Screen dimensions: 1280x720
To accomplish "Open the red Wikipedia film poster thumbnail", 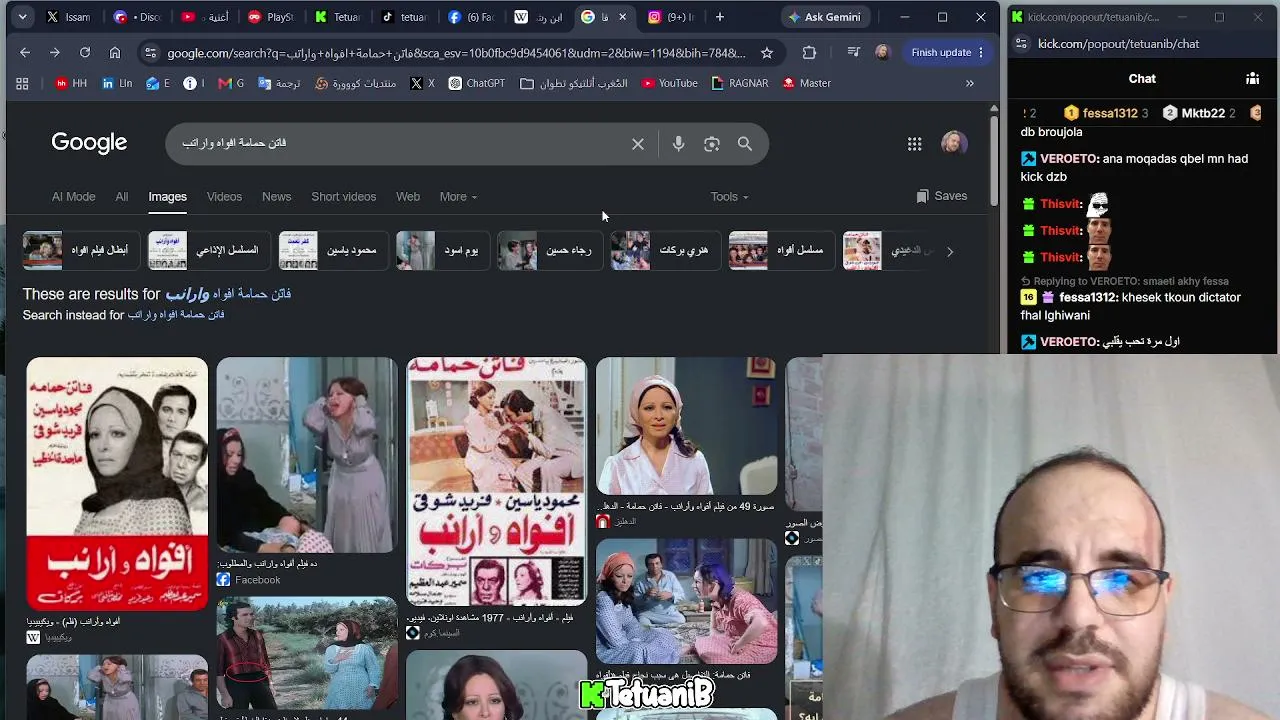I will (x=117, y=483).
